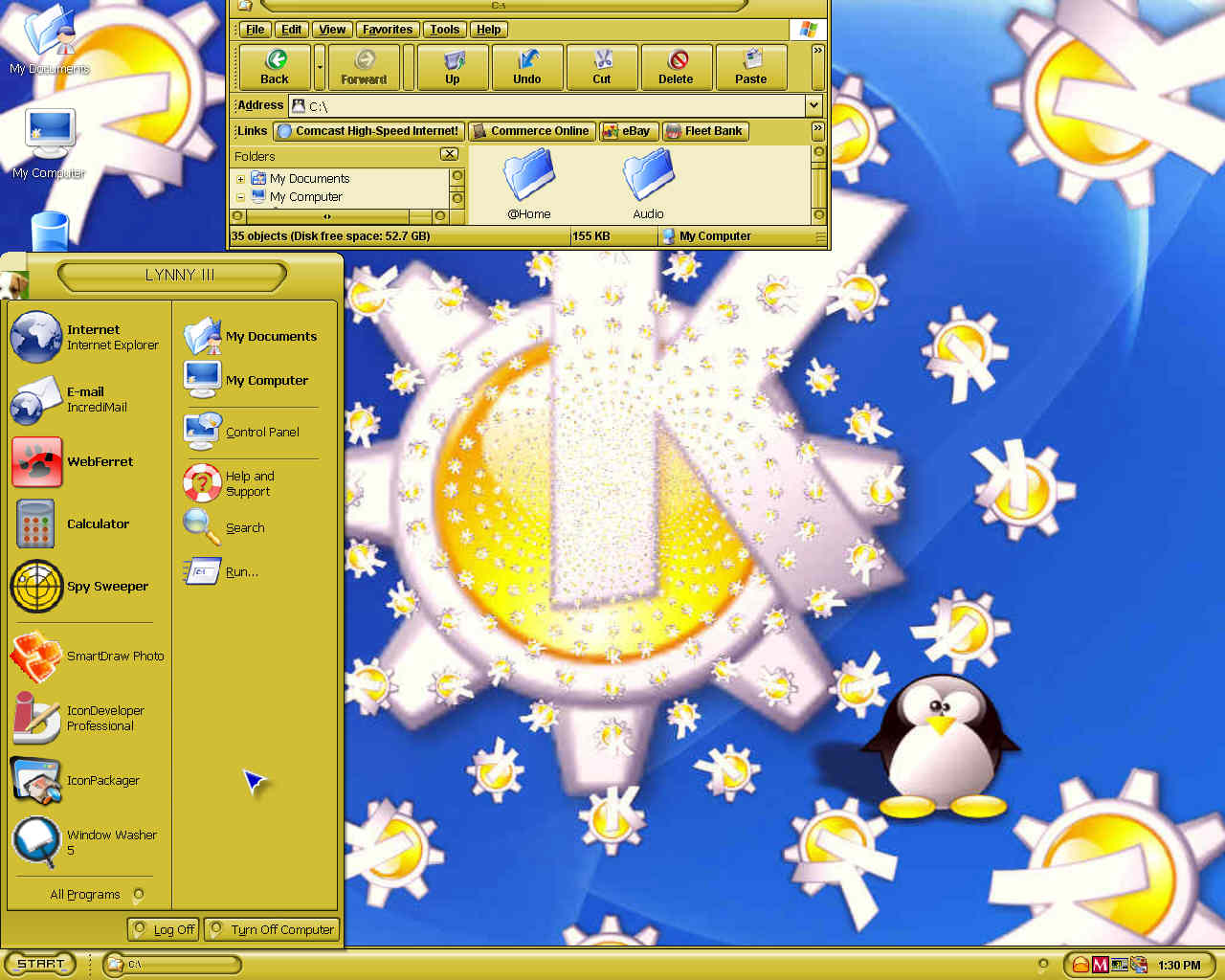
Task: Expand All Programs list
Action: 96,895
